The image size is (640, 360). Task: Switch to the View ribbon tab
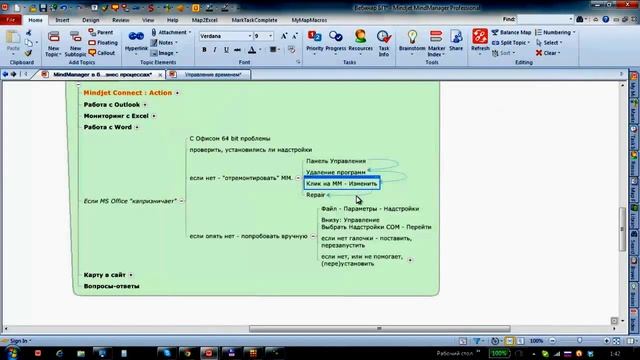pos(148,20)
